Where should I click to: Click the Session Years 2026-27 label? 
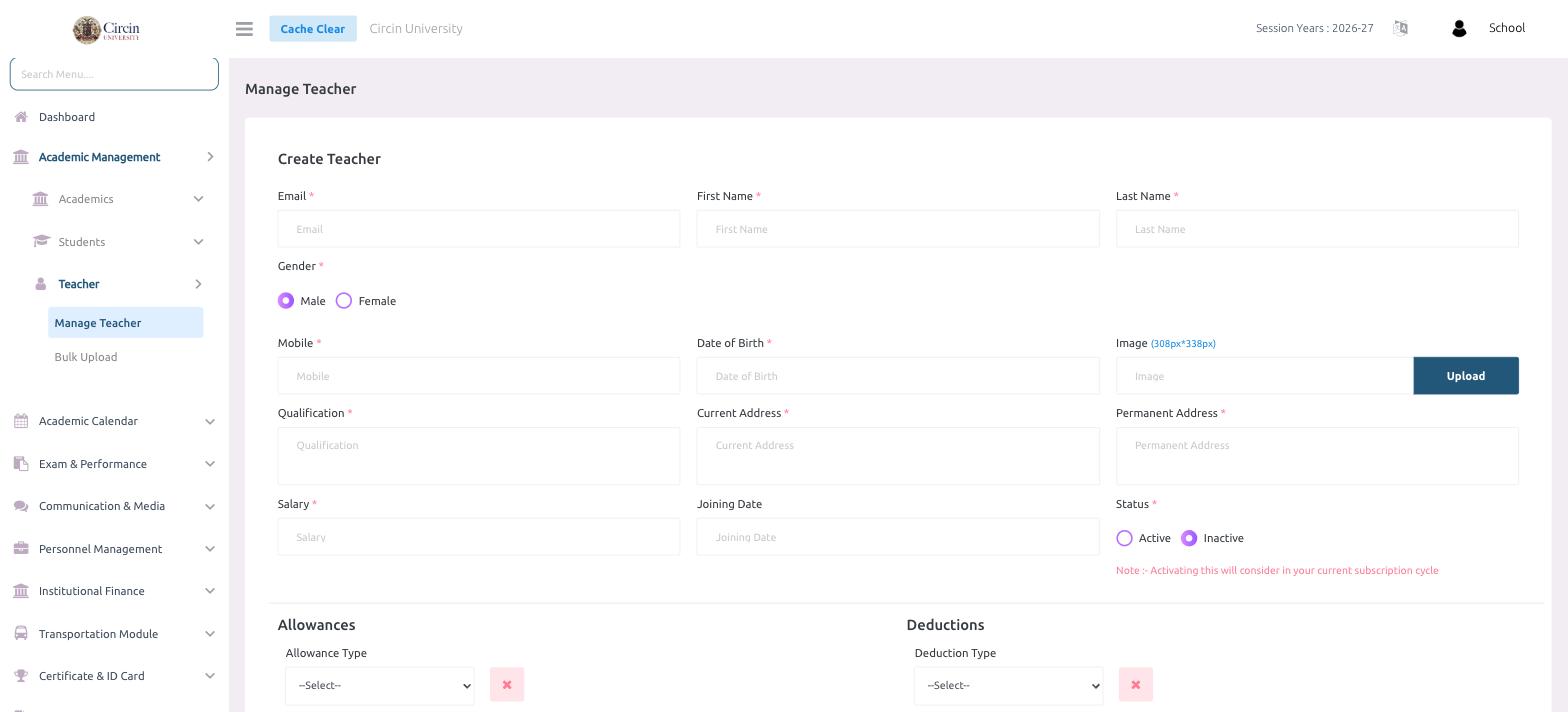pos(1315,28)
